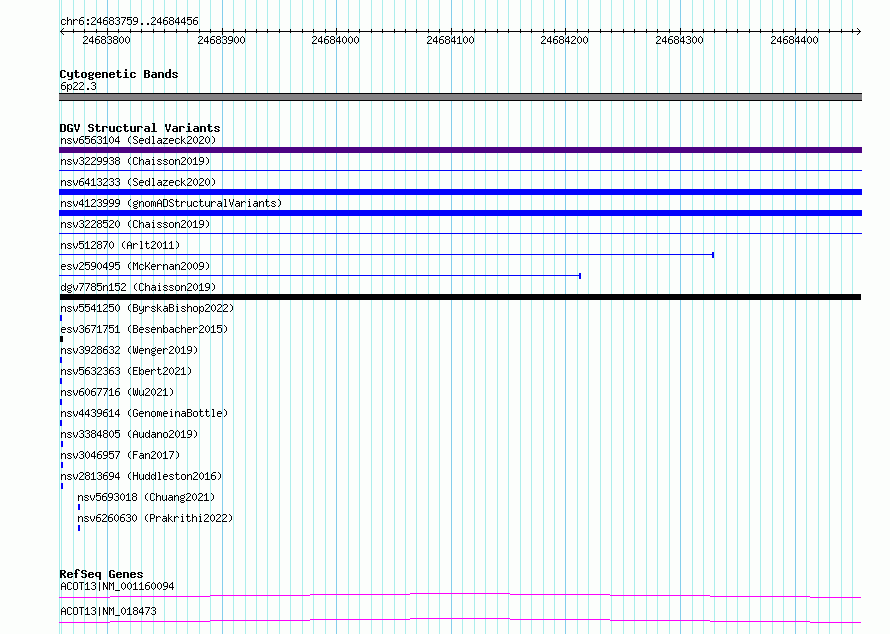Screen dimensions: 890x634
Task: Select nsv5693018 (Chuang2021) label
Action: coord(146,497)
